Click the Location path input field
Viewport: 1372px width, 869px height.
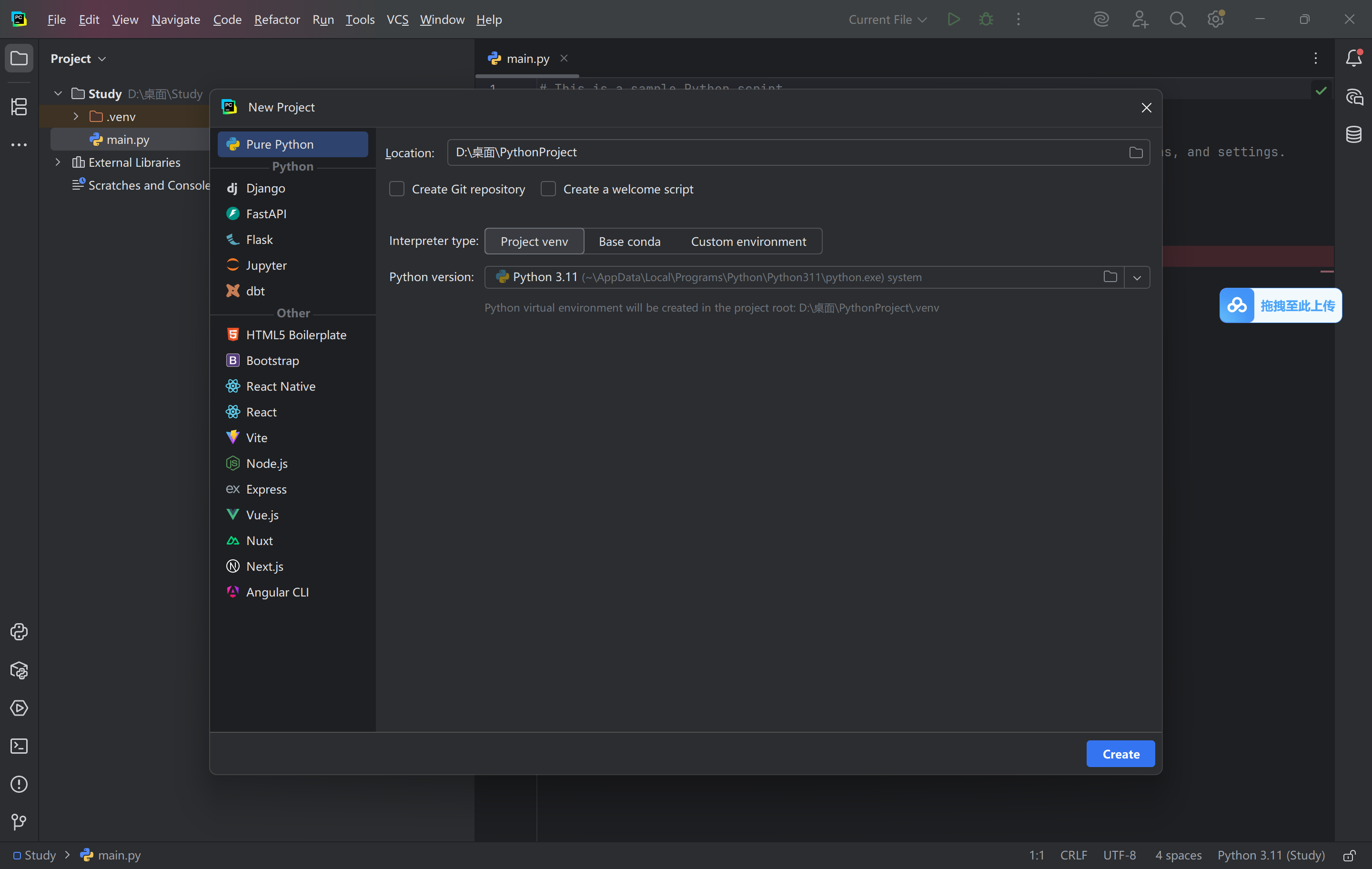click(x=786, y=152)
